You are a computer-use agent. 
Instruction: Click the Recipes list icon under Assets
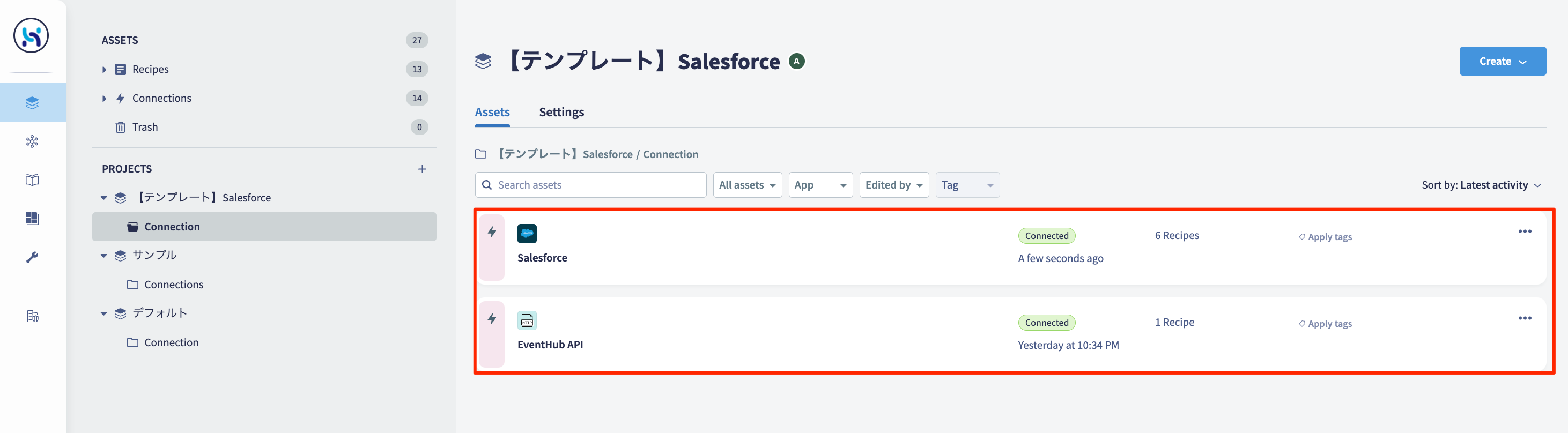click(x=121, y=69)
